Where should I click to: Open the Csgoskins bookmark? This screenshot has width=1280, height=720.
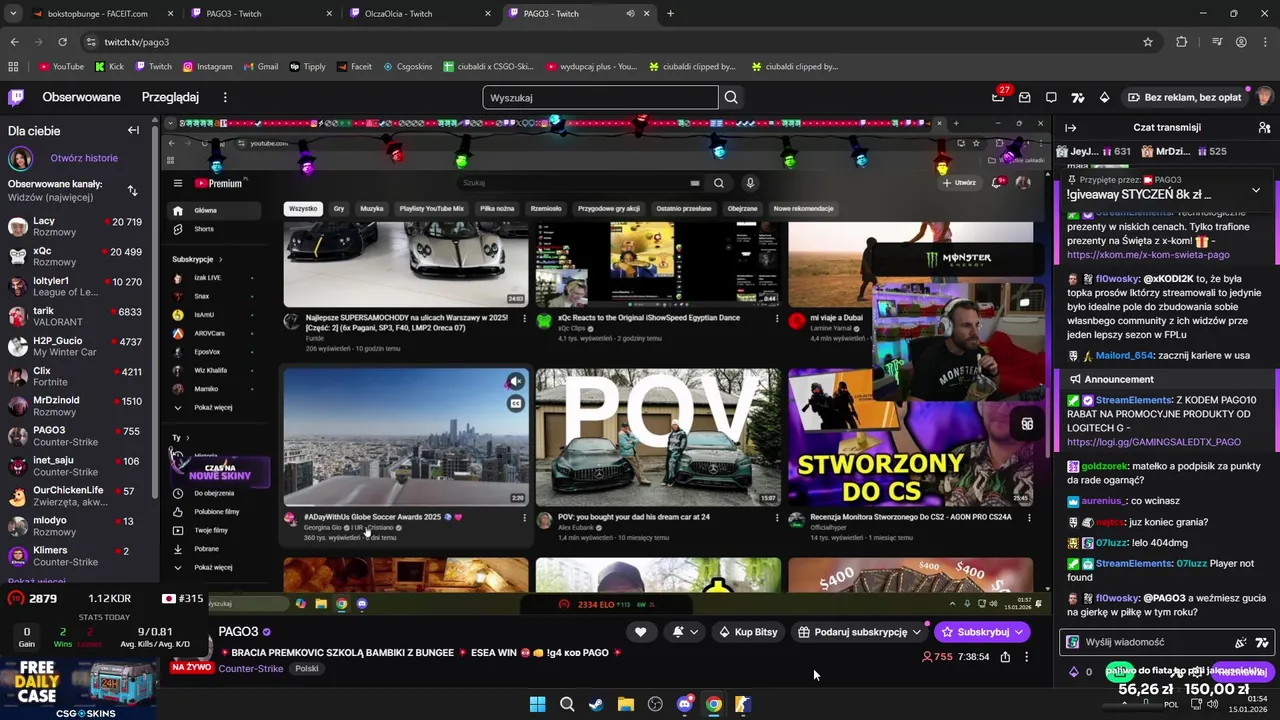click(x=406, y=67)
